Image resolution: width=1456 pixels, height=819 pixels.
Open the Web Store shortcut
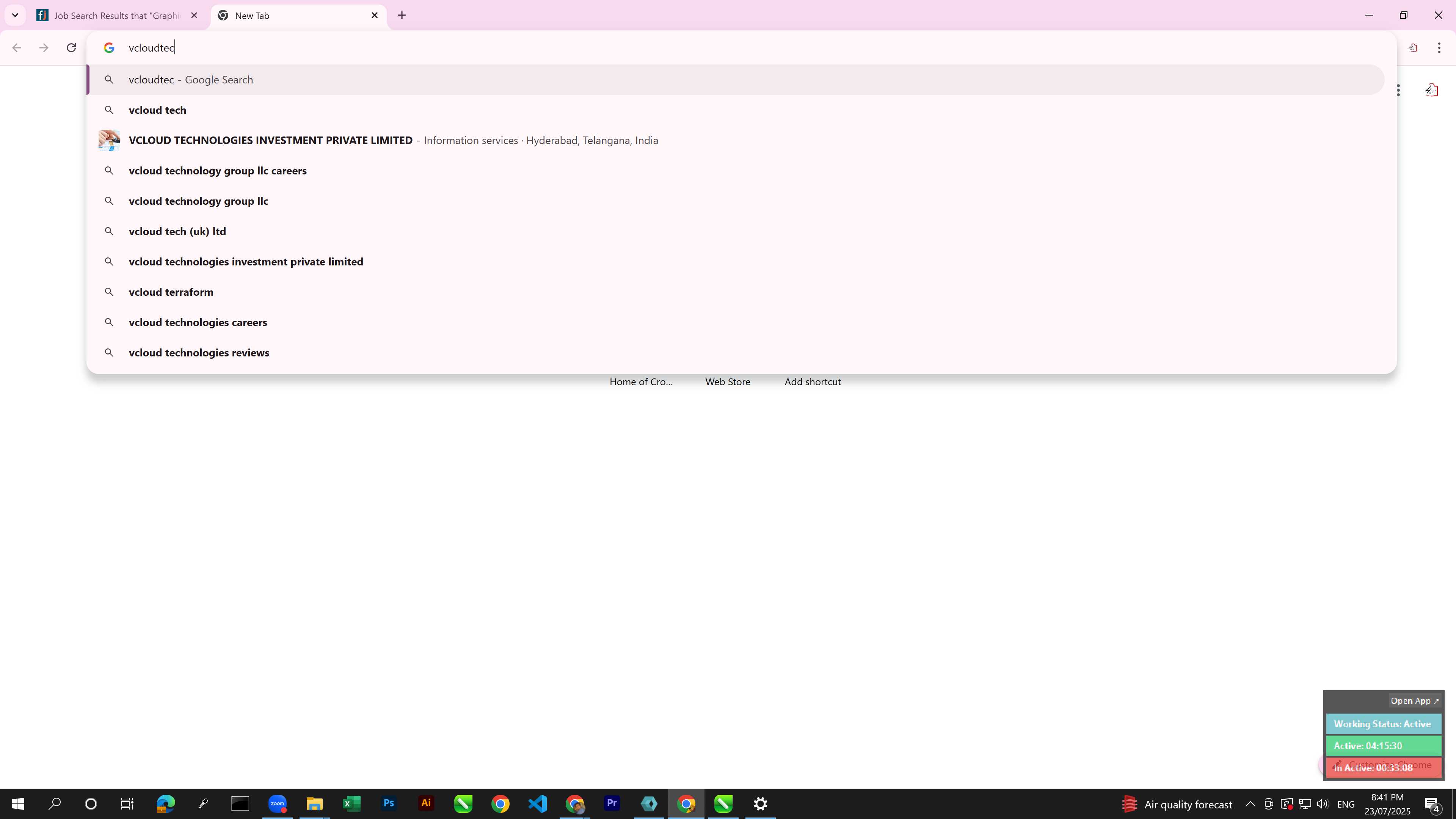728,381
